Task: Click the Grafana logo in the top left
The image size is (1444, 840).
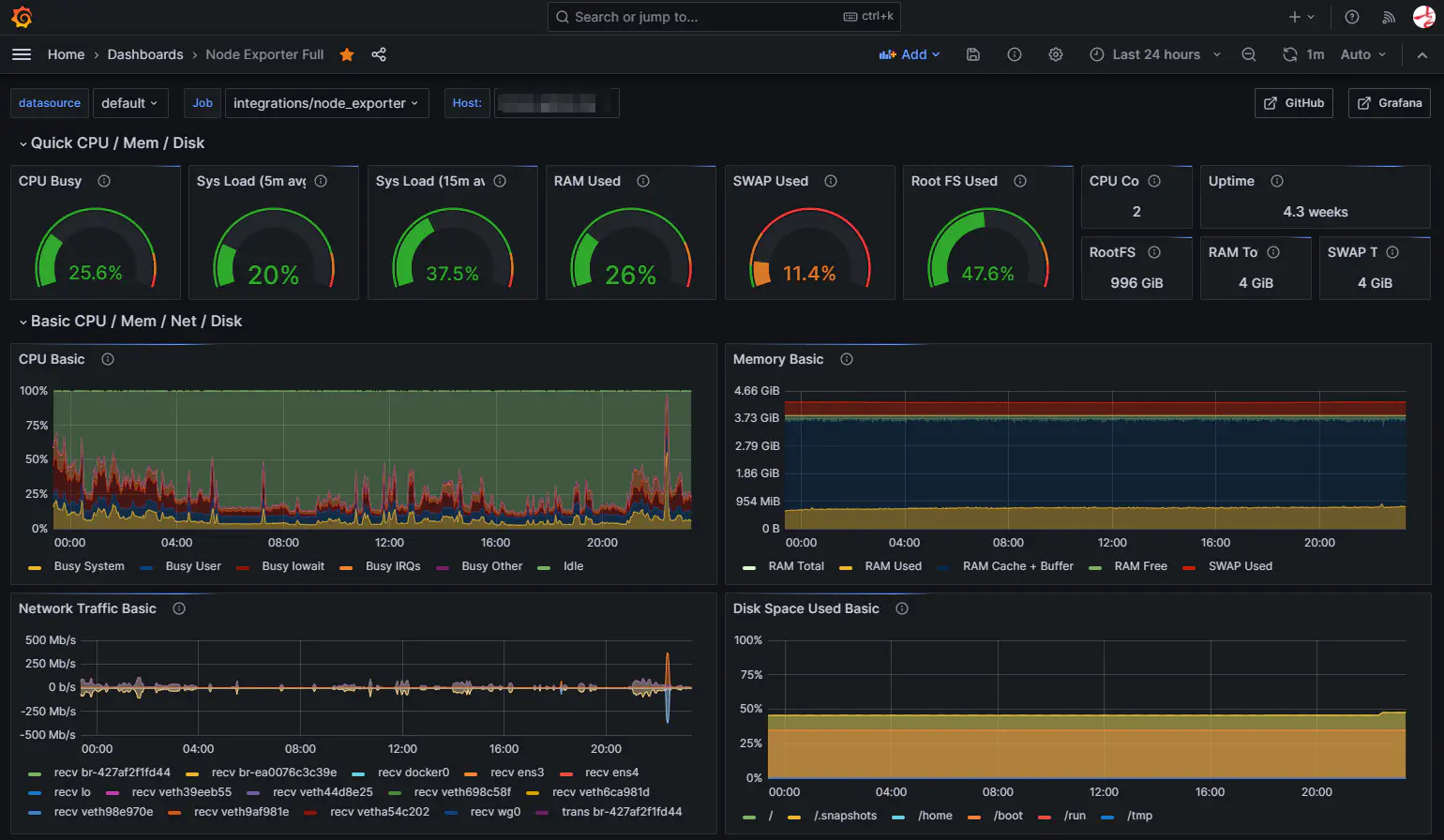Action: 21,16
